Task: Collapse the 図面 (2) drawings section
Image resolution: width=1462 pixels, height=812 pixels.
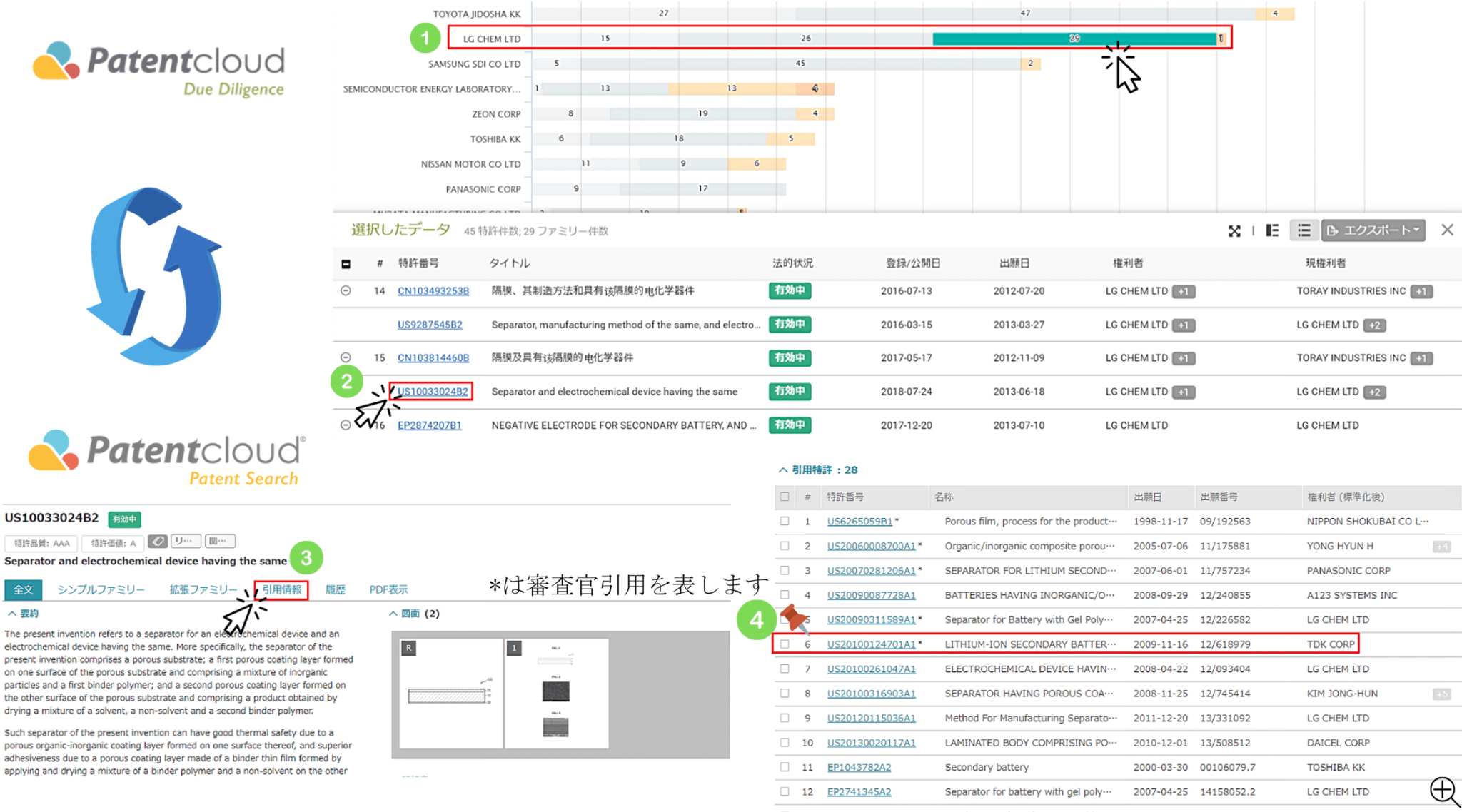Action: click(393, 614)
